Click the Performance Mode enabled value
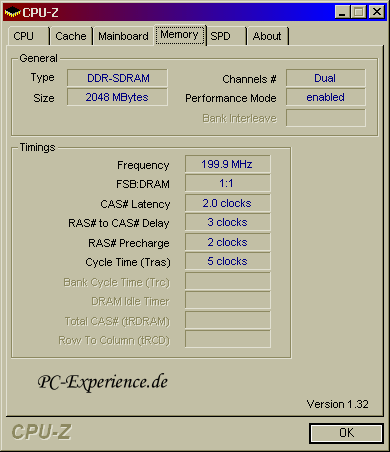The height and width of the screenshot is (452, 390). point(326,97)
